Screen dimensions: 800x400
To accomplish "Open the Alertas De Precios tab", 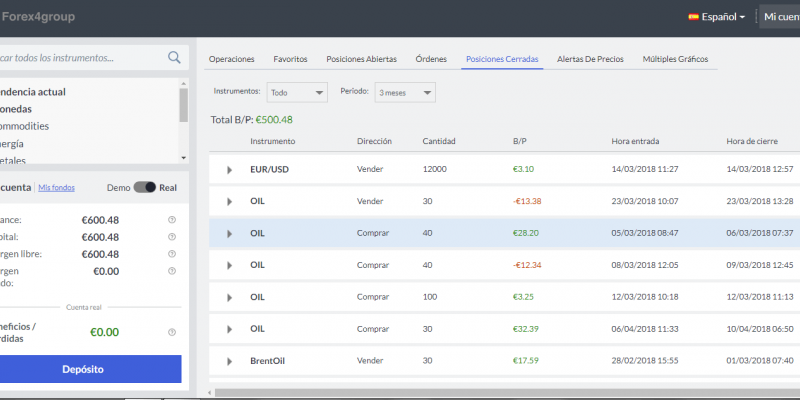I will (x=592, y=60).
